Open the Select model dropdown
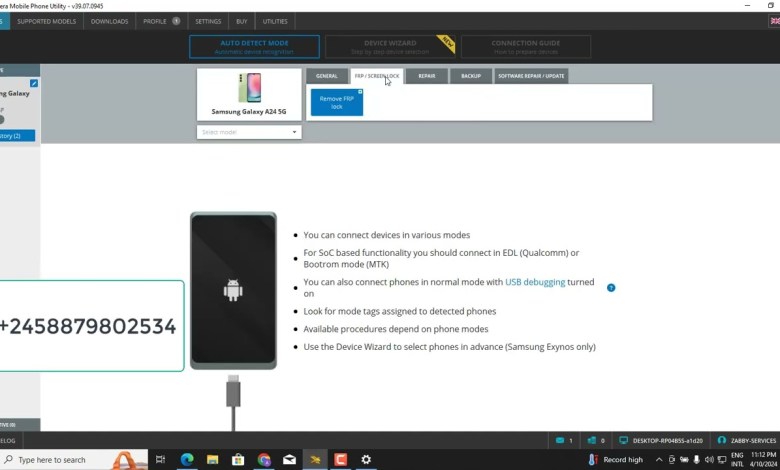The width and height of the screenshot is (780, 470). click(x=249, y=132)
